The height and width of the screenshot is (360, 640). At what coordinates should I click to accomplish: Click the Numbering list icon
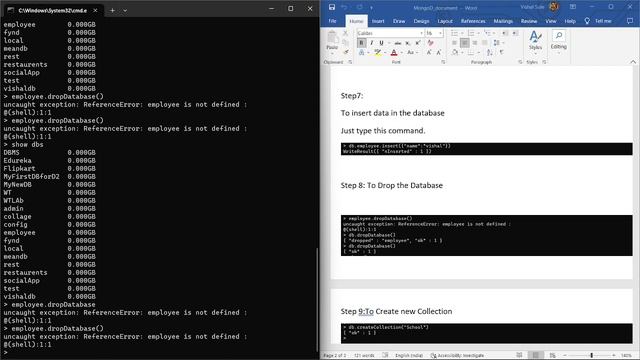pos(472,33)
